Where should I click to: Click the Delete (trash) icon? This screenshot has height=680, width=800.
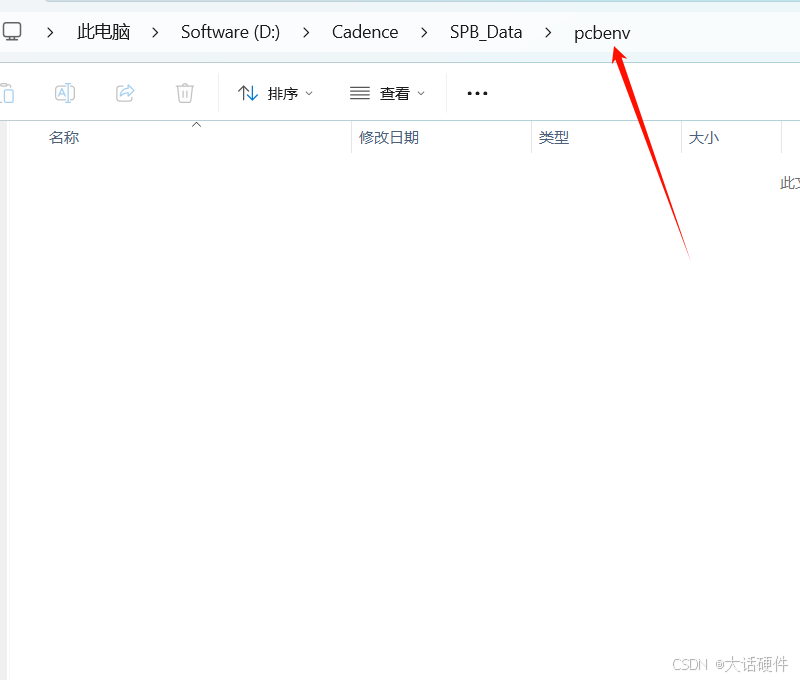[184, 93]
